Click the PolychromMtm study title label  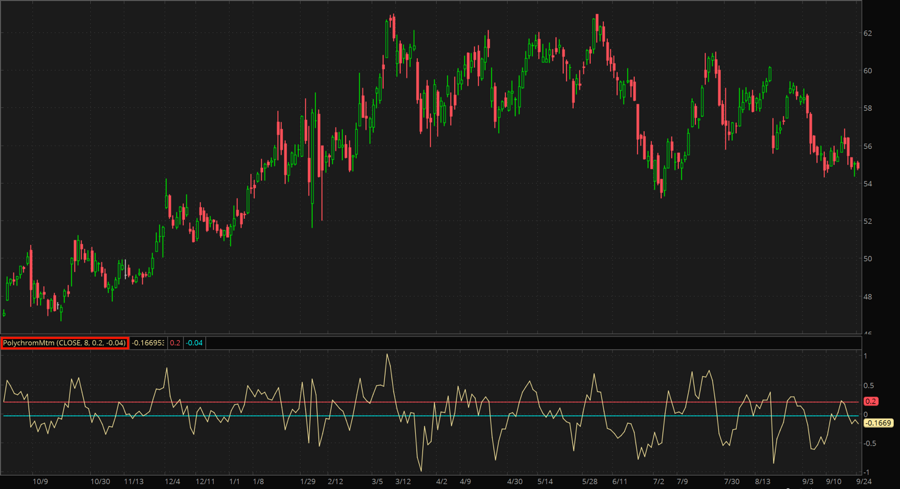click(x=65, y=343)
